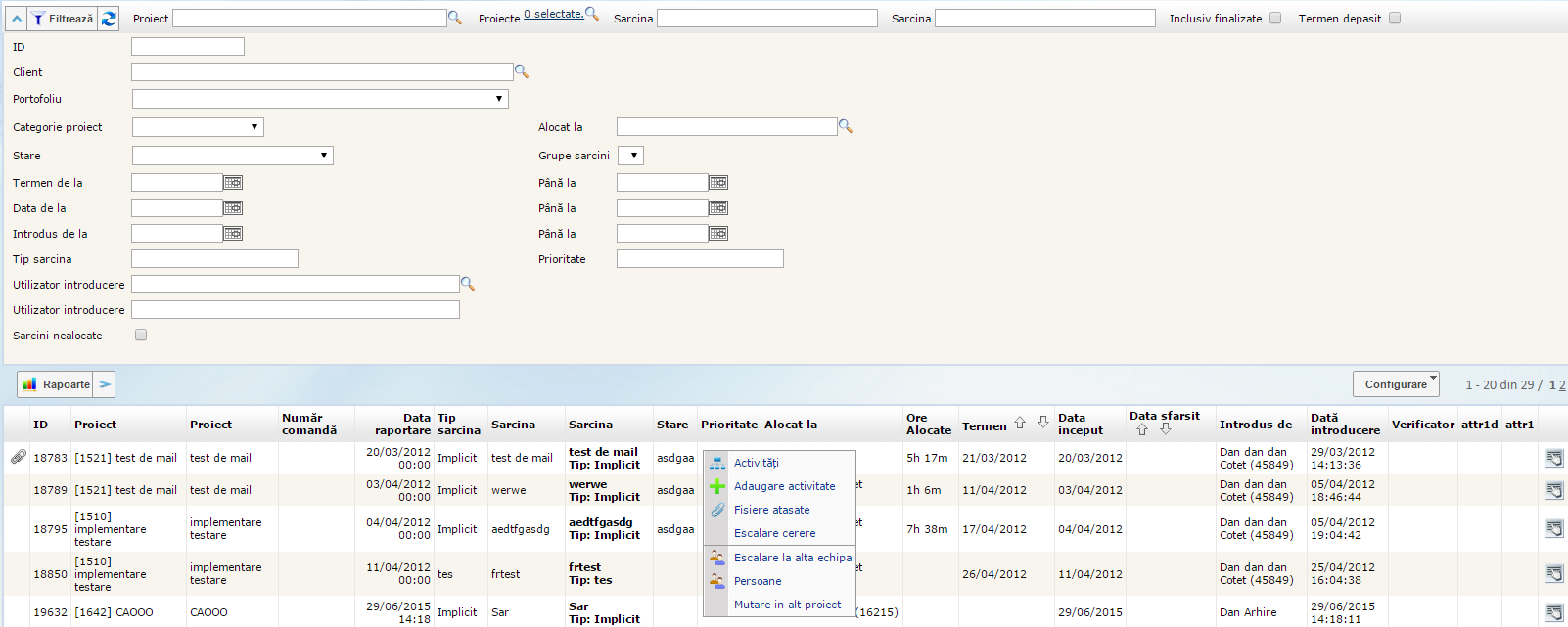Open the calendar picker for Termen de la

click(x=233, y=183)
